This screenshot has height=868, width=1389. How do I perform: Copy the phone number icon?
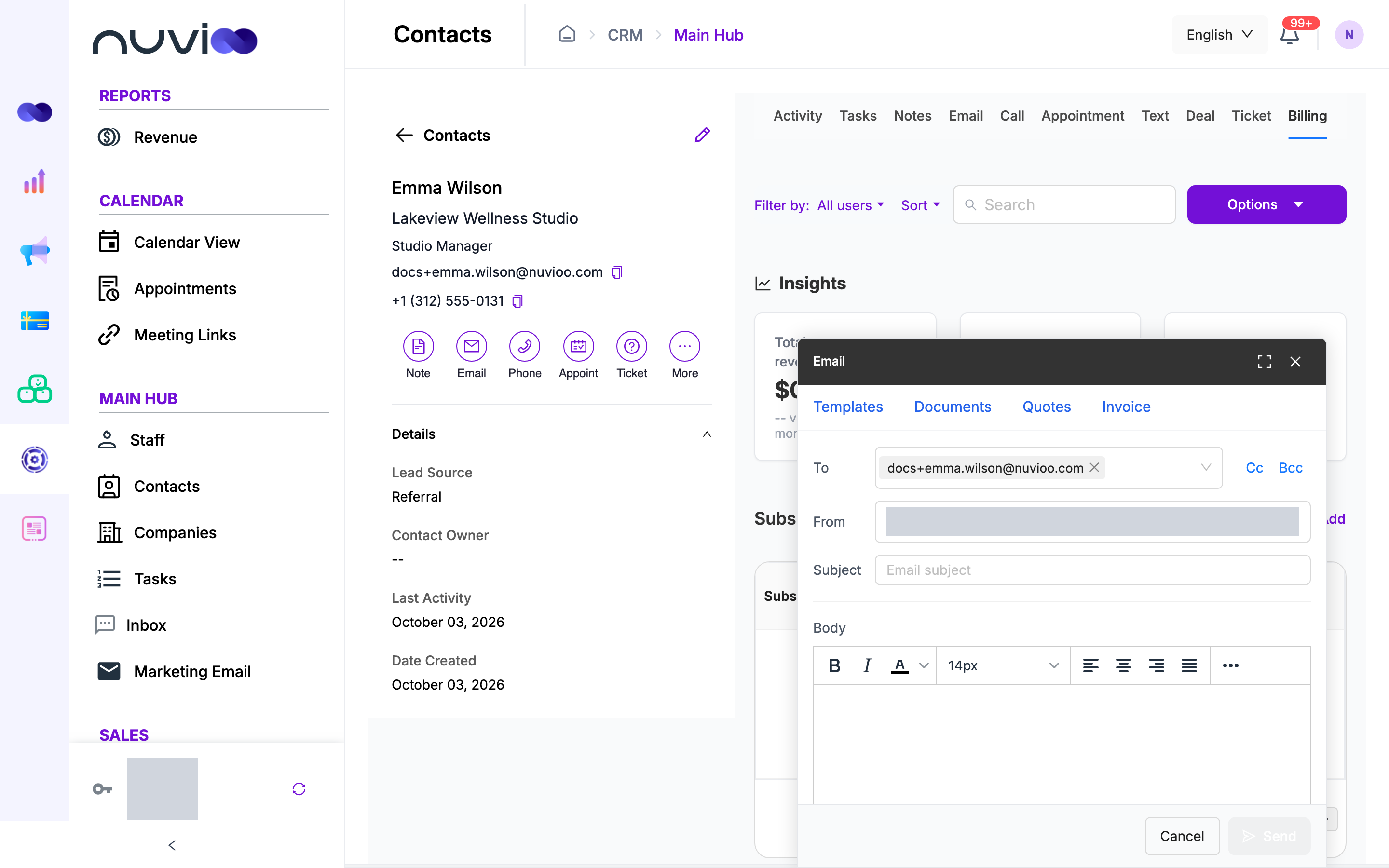pyautogui.click(x=517, y=301)
